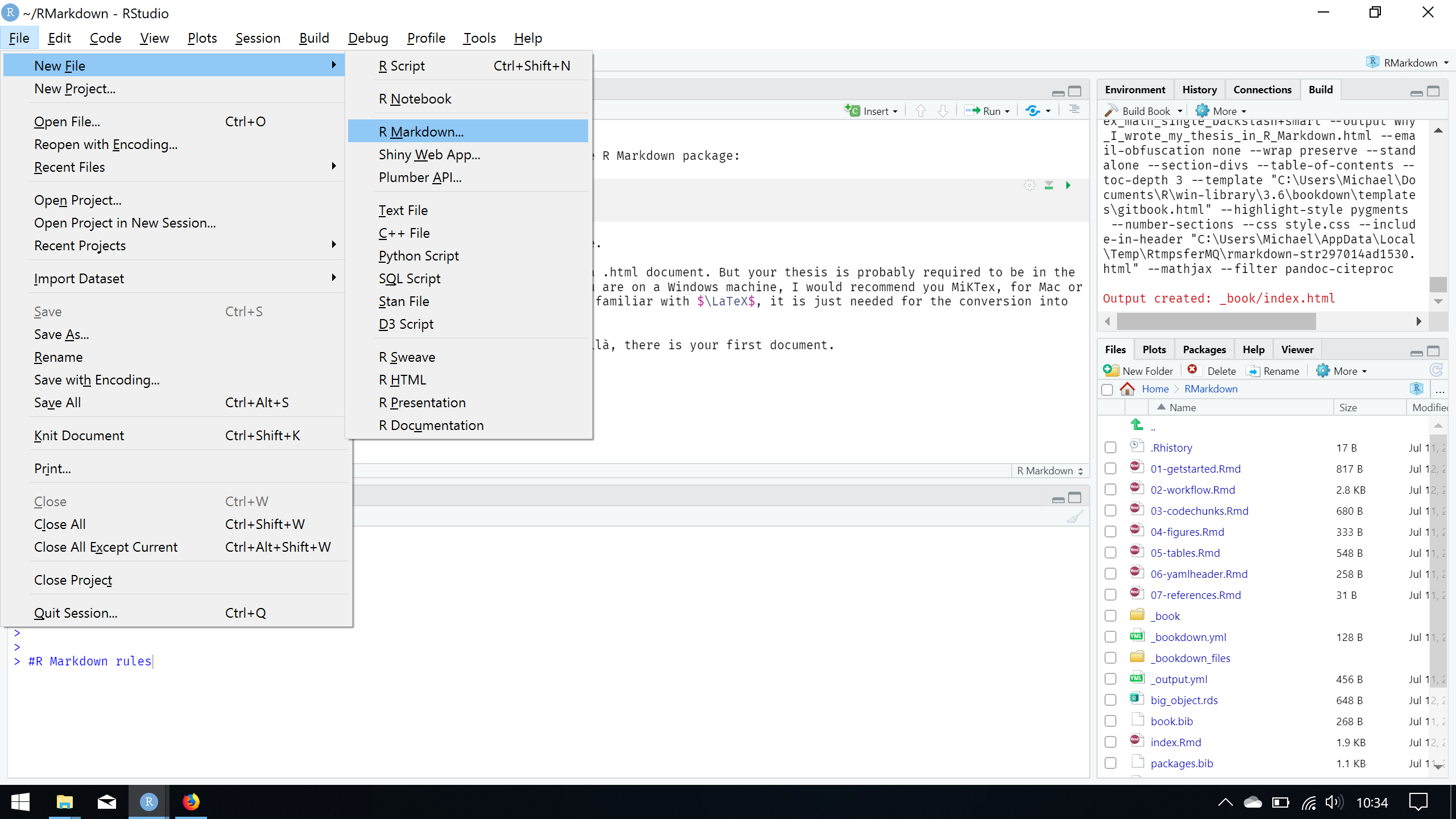Check the box next to 06-yamlheader.Rmd
Image resolution: width=1456 pixels, height=819 pixels.
1110,574
